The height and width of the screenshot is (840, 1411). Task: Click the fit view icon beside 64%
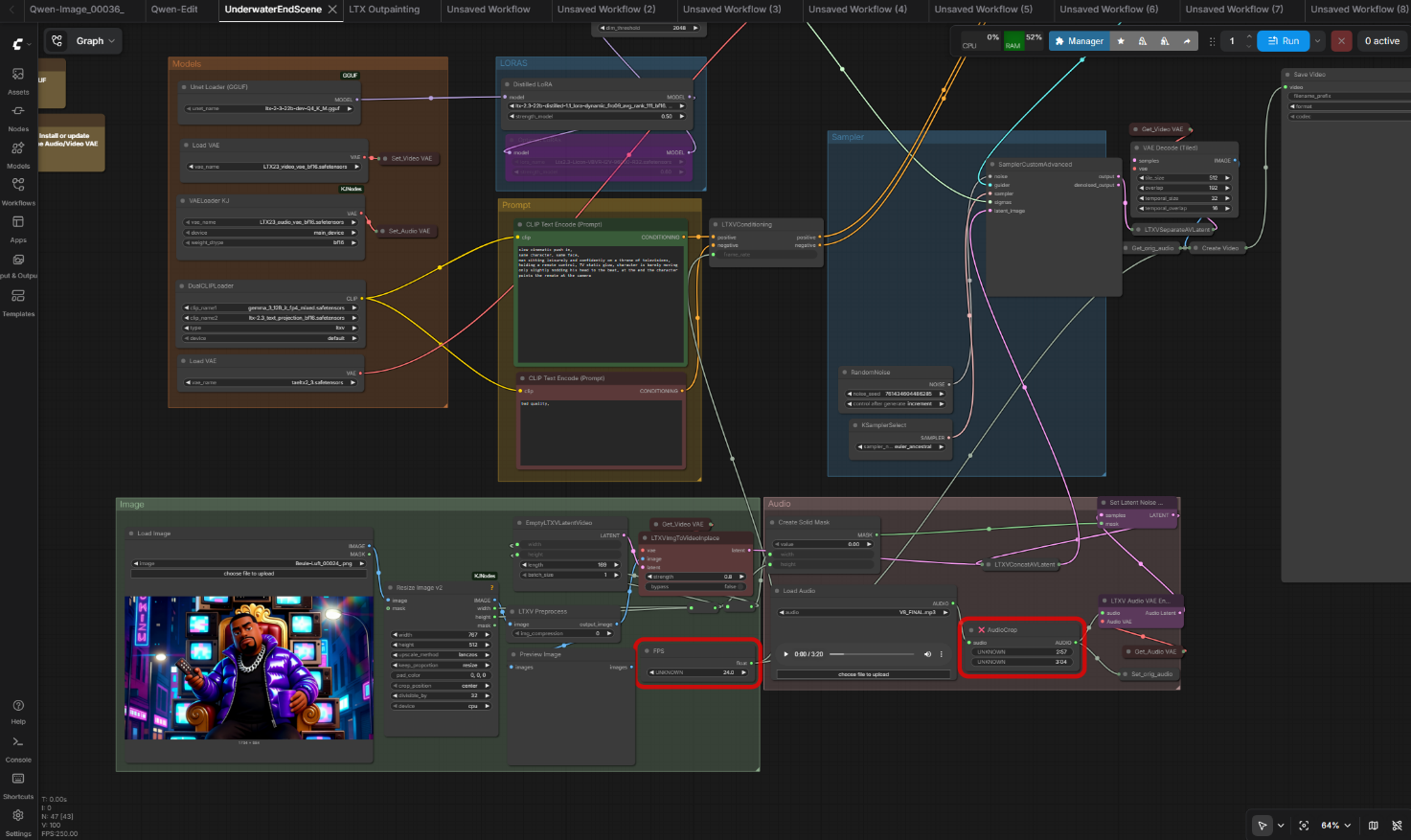(1304, 826)
